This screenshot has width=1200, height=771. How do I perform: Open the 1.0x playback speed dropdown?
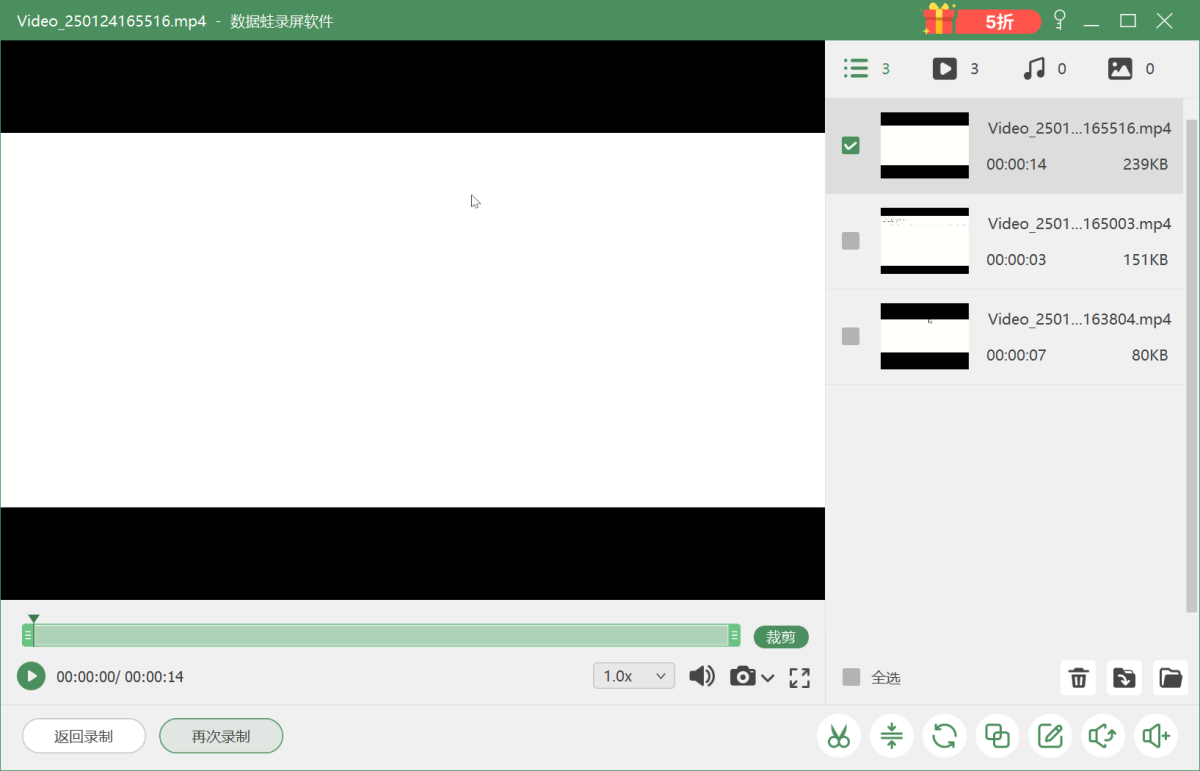(x=633, y=676)
